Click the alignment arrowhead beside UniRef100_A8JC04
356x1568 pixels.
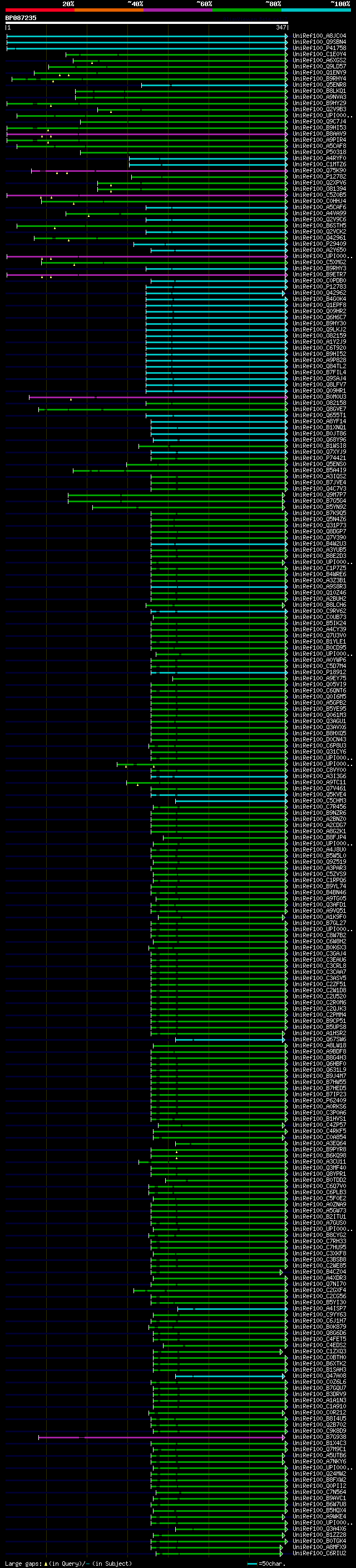coord(286,36)
